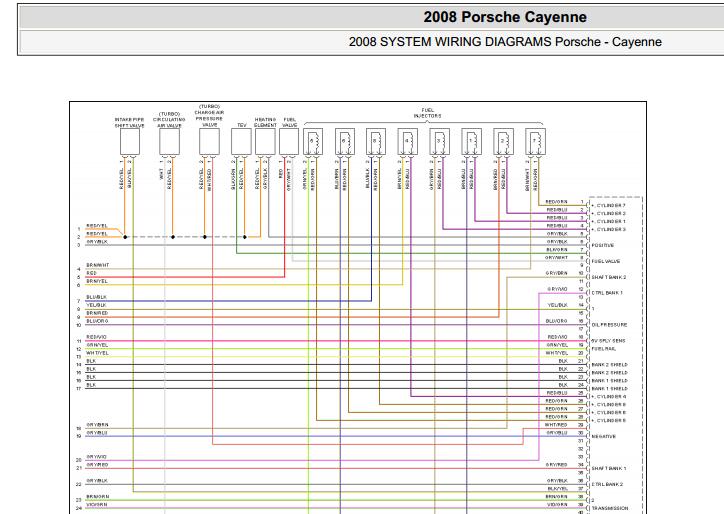Click the 'CYLINDER 4' connector pin label
724x514 pixels.
click(611, 397)
